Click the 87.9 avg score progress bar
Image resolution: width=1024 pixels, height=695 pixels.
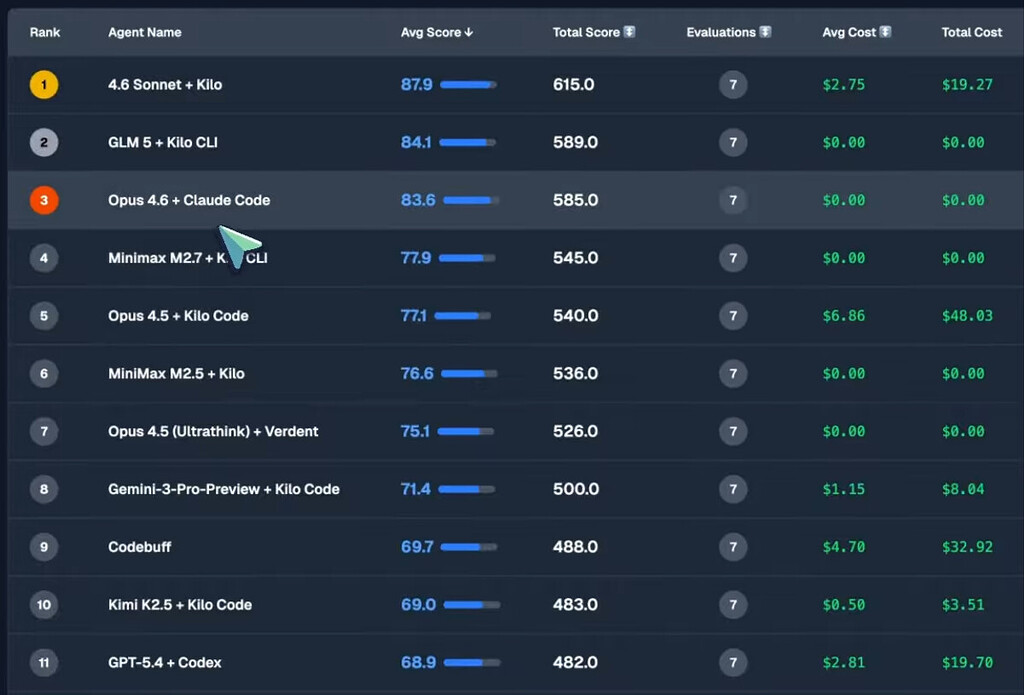click(x=468, y=84)
